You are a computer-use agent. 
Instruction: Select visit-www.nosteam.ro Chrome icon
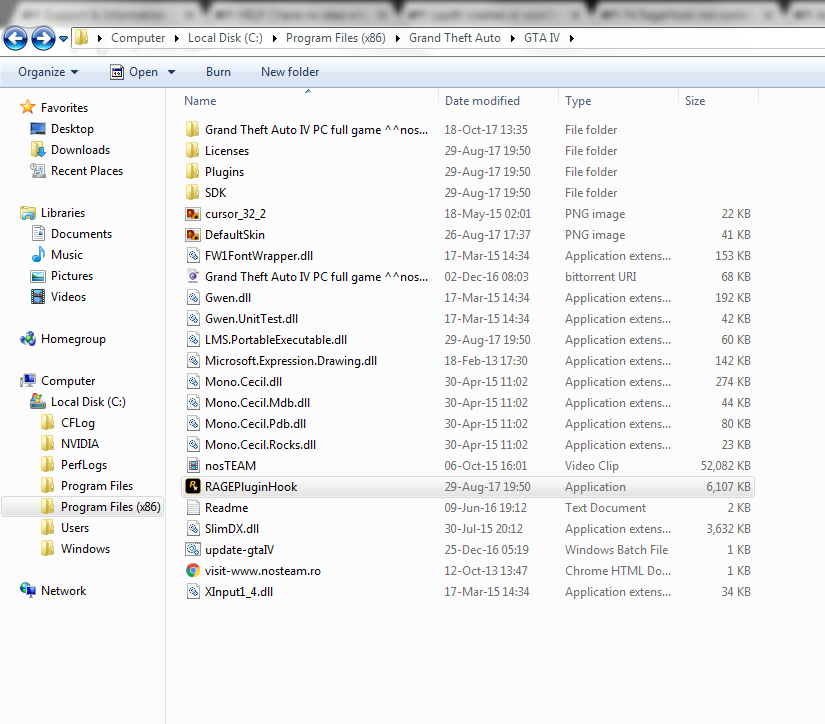click(x=193, y=570)
